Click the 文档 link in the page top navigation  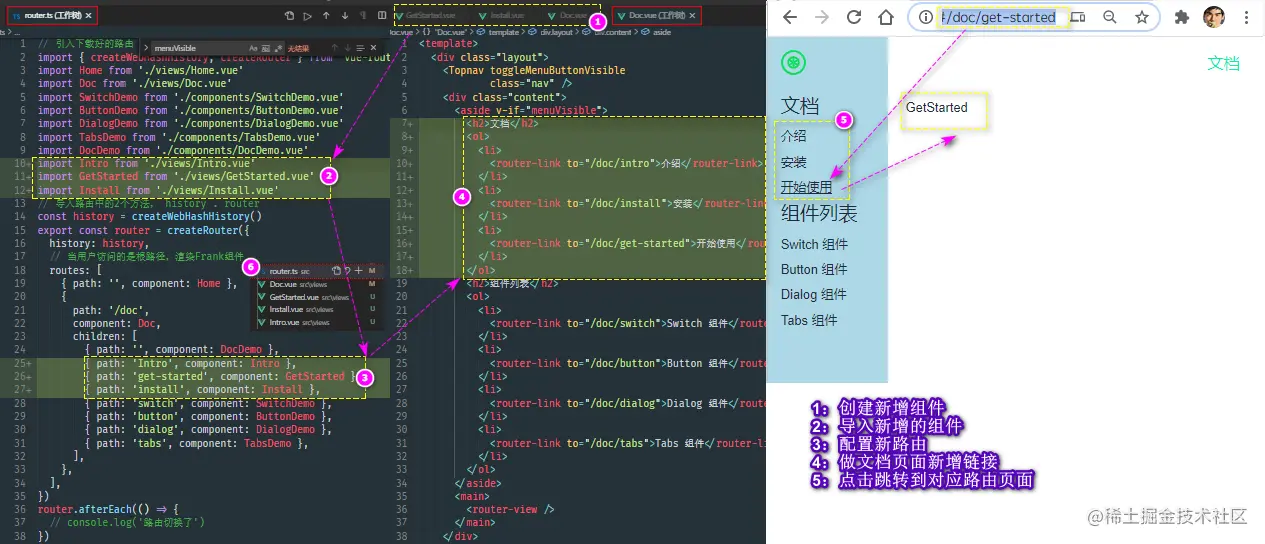pyautogui.click(x=1223, y=63)
